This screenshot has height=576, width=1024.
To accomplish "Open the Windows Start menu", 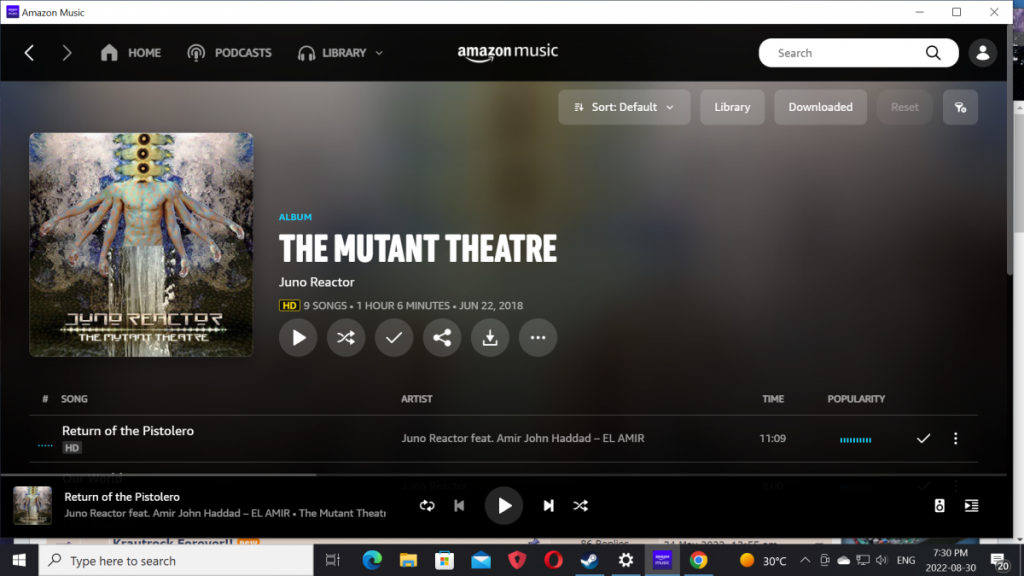I will tap(19, 560).
